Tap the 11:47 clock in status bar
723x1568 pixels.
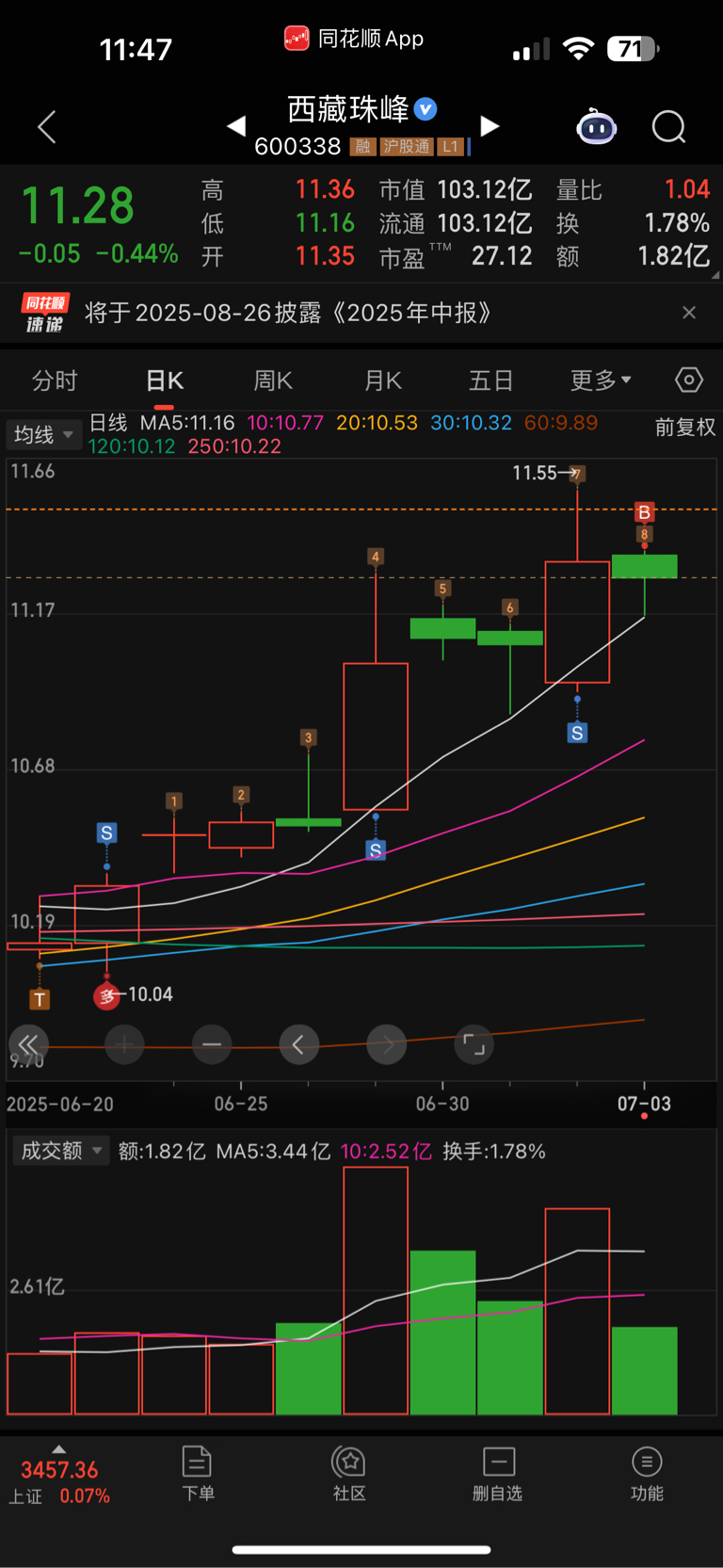point(136,49)
